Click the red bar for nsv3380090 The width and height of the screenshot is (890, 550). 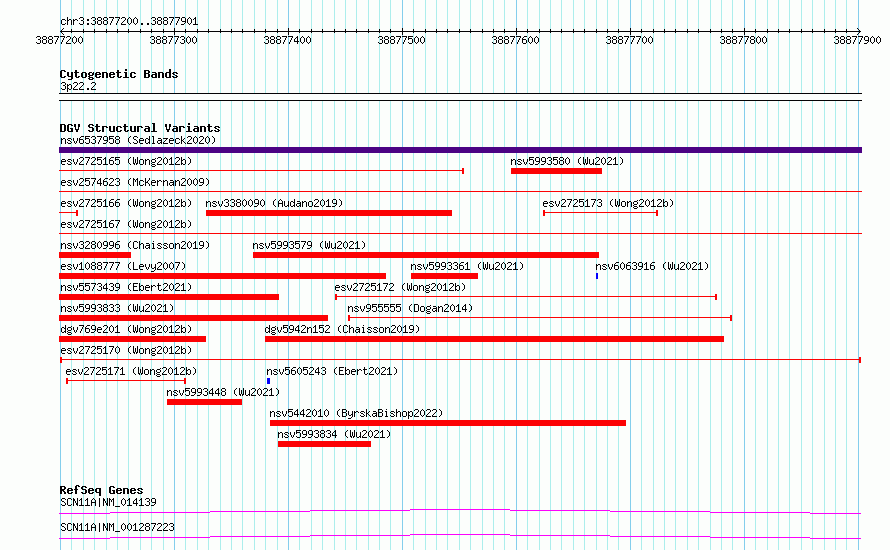(329, 213)
